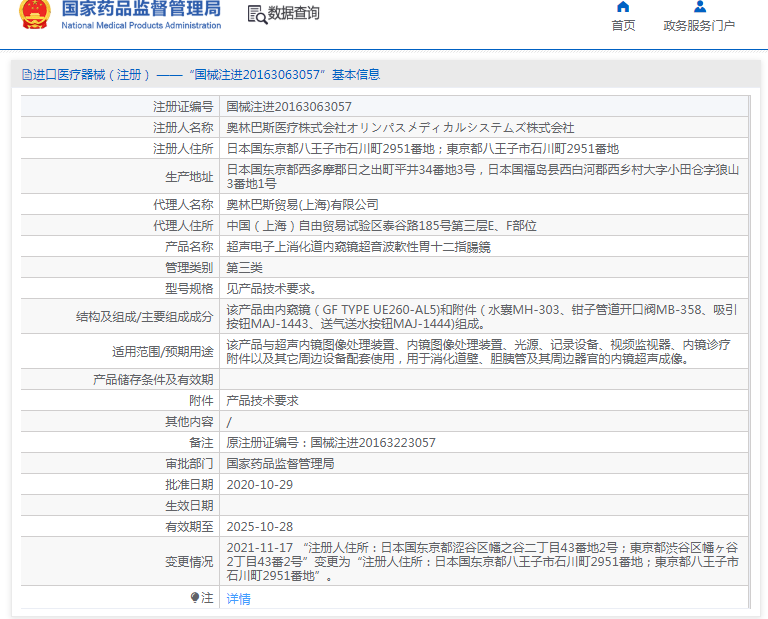Select category value 第三类

coord(244,268)
